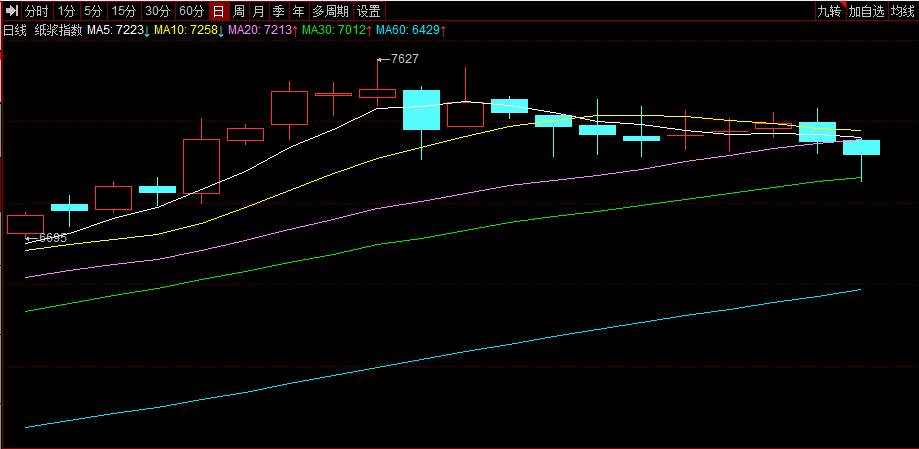Viewport: 919px width, 449px height.
Task: Open the 多周期 multi-period view
Action: coord(331,11)
